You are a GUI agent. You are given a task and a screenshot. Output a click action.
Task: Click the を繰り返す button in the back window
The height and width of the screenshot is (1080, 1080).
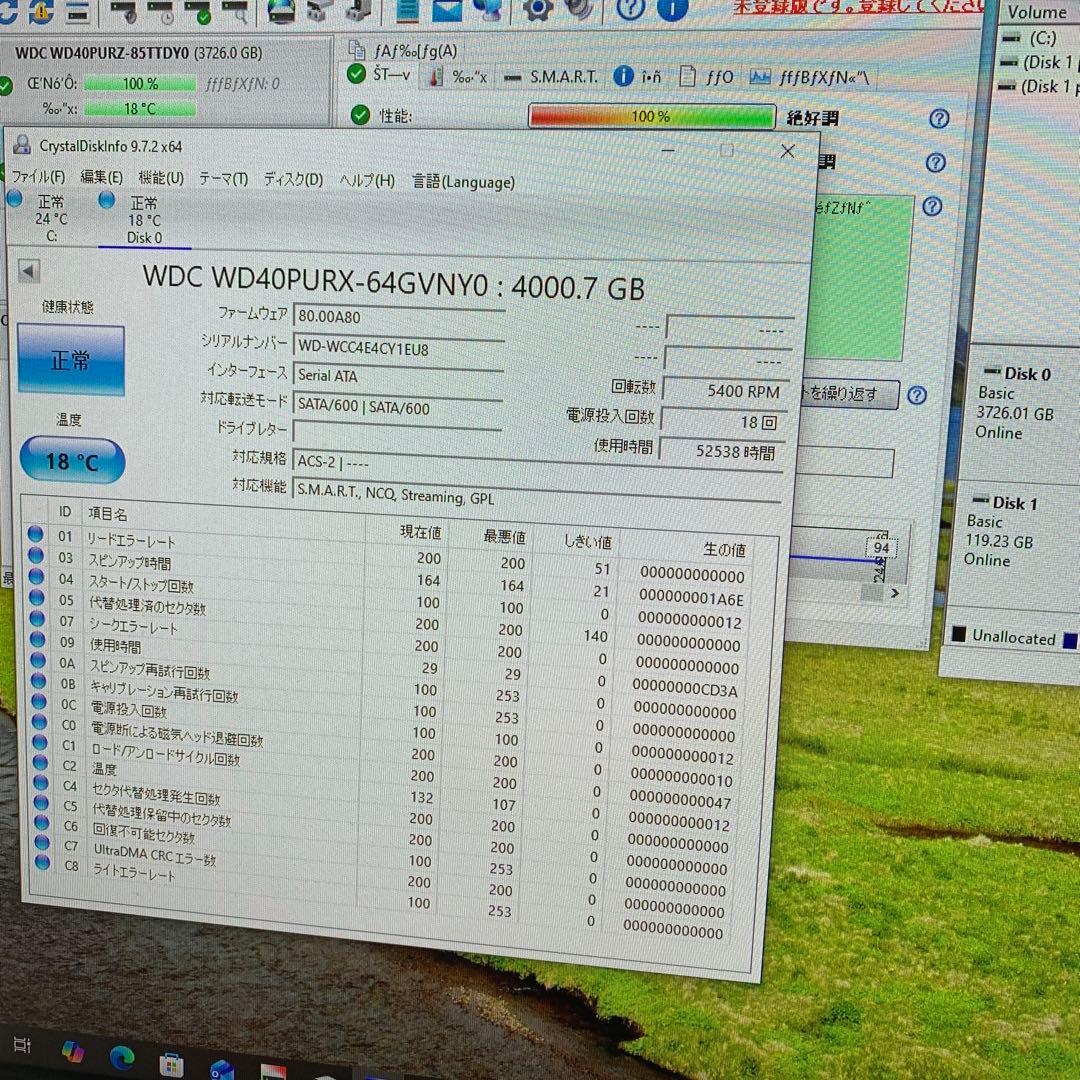point(849,394)
